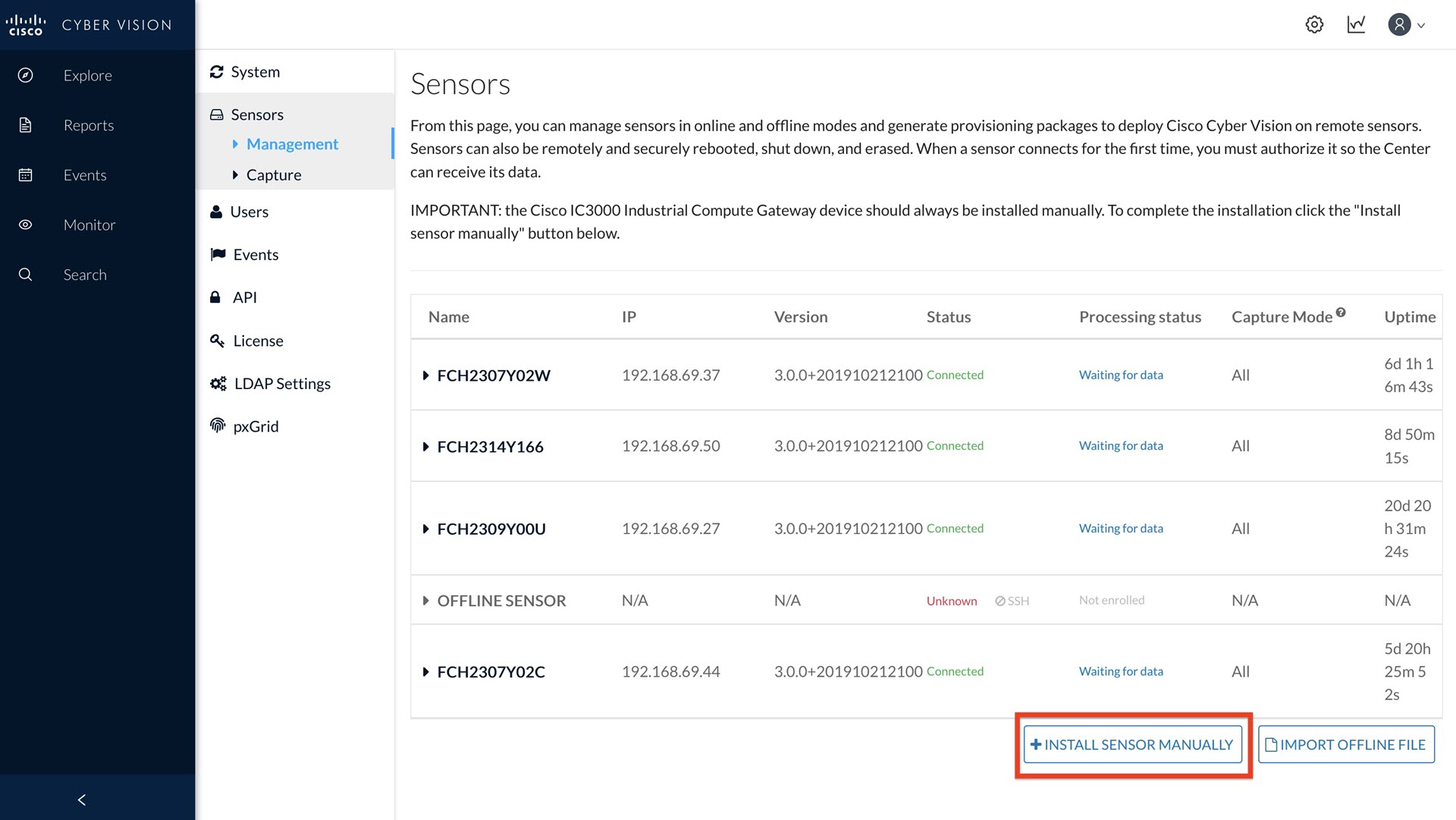Open Search in the main navigation
The image size is (1456, 820).
pos(85,275)
